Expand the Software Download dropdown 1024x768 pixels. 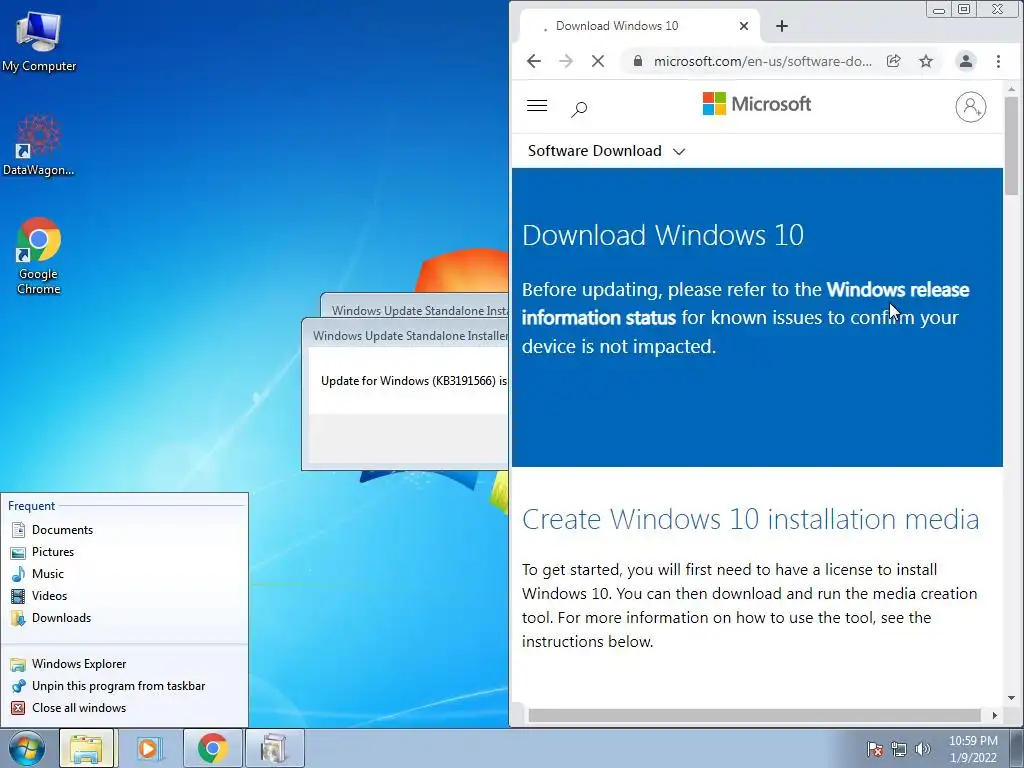[x=606, y=151]
